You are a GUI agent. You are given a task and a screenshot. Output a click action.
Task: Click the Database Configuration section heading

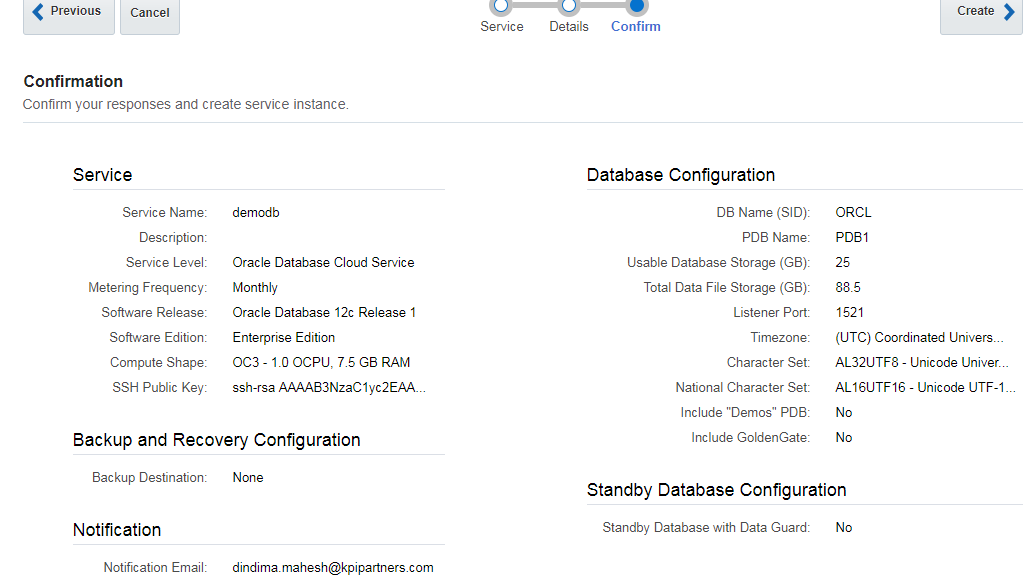(681, 175)
